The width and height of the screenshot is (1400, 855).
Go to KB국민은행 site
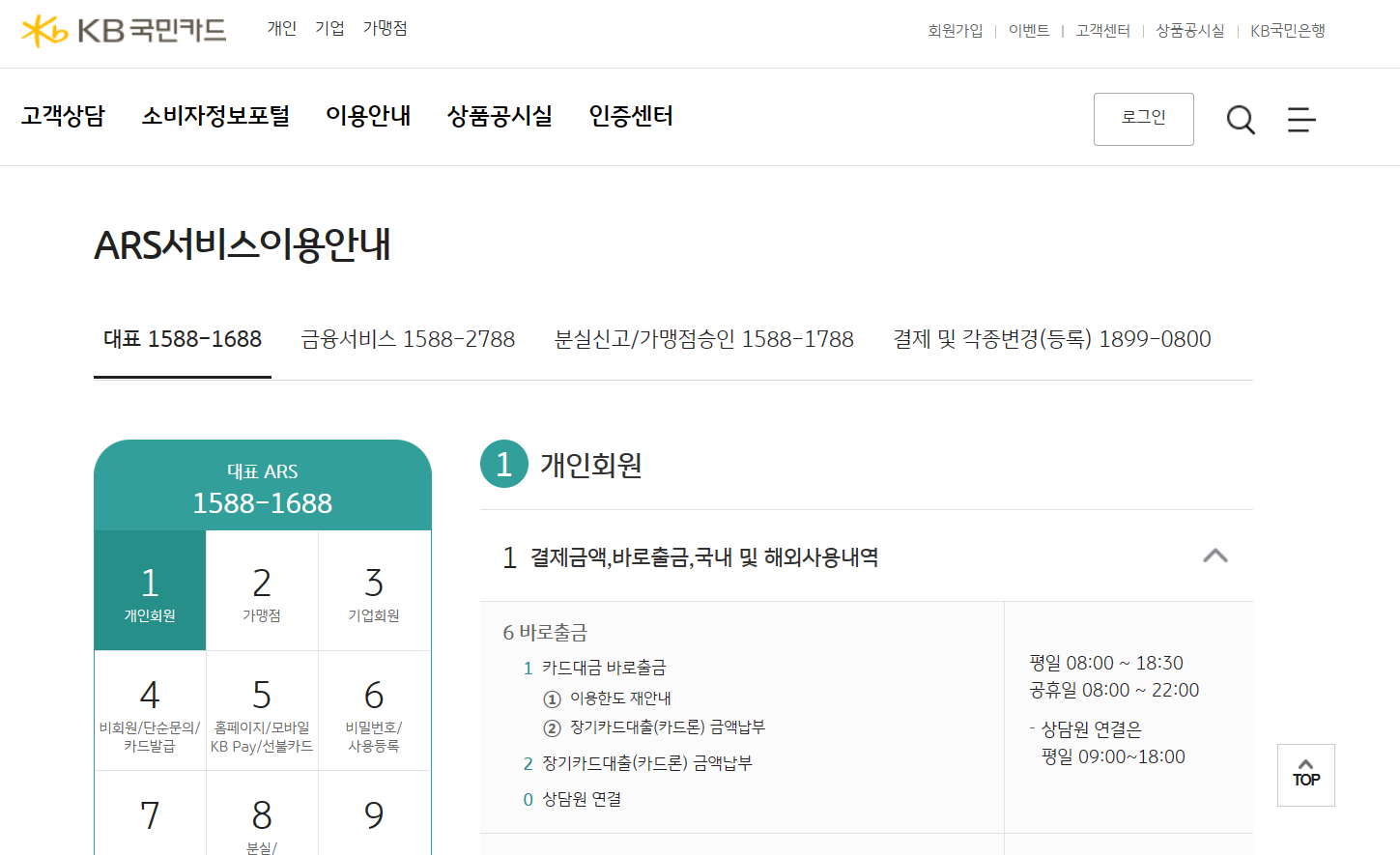pyautogui.click(x=1288, y=30)
